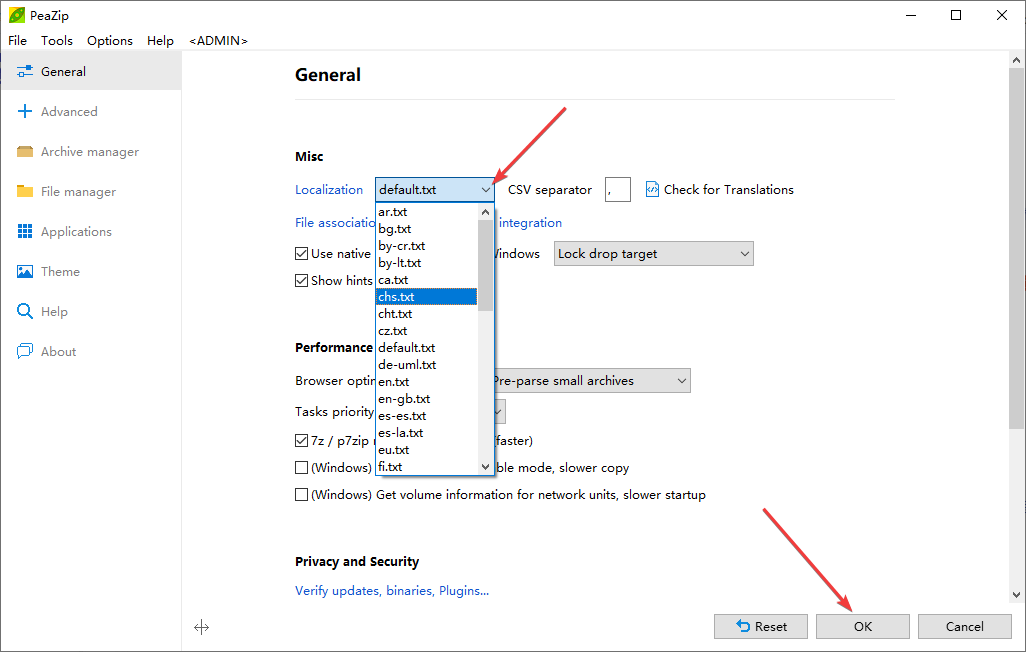1026x652 pixels.
Task: Open the Options menu
Action: [110, 41]
